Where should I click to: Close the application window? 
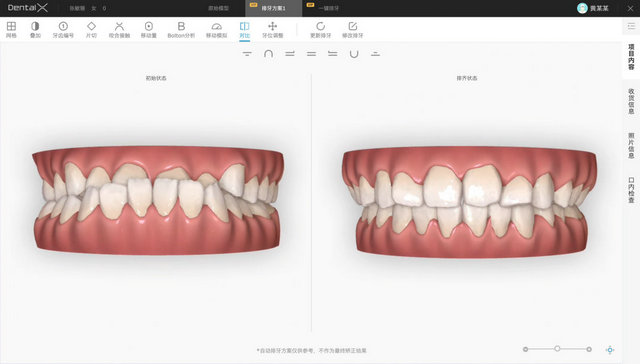click(x=630, y=8)
